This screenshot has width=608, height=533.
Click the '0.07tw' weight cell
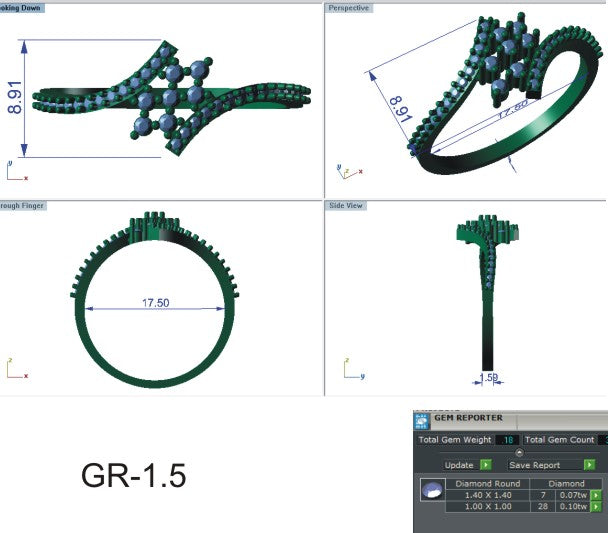click(x=573, y=495)
